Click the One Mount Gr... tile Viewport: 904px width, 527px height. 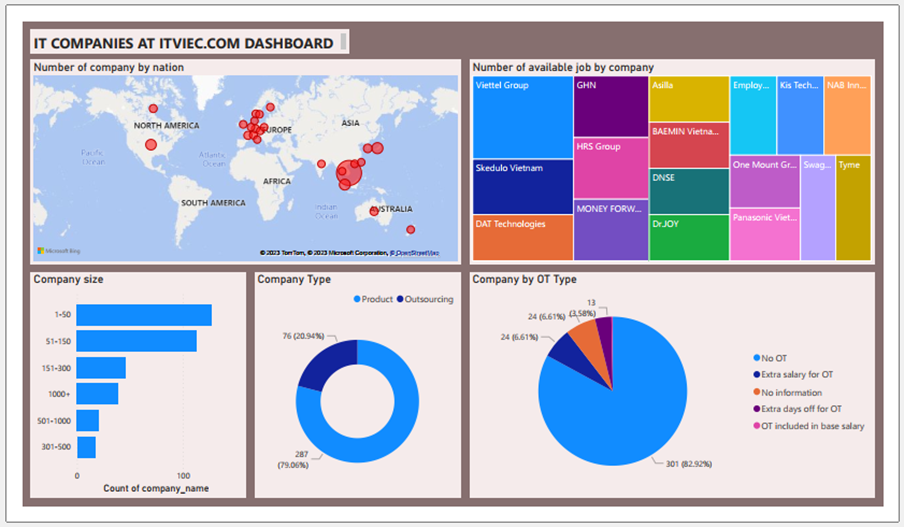[x=764, y=182]
